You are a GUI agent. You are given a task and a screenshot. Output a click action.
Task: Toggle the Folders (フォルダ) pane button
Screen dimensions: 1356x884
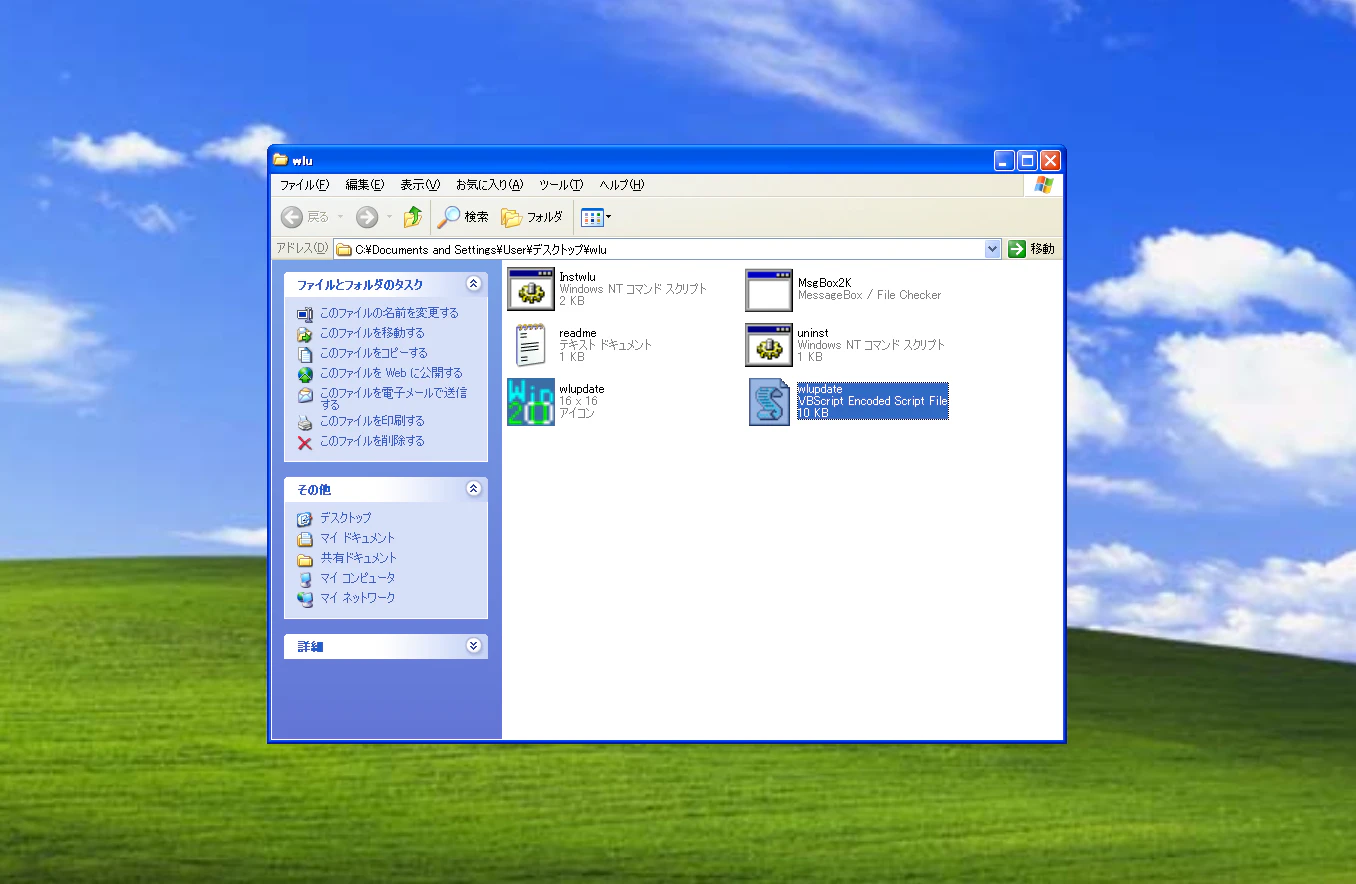(532, 217)
